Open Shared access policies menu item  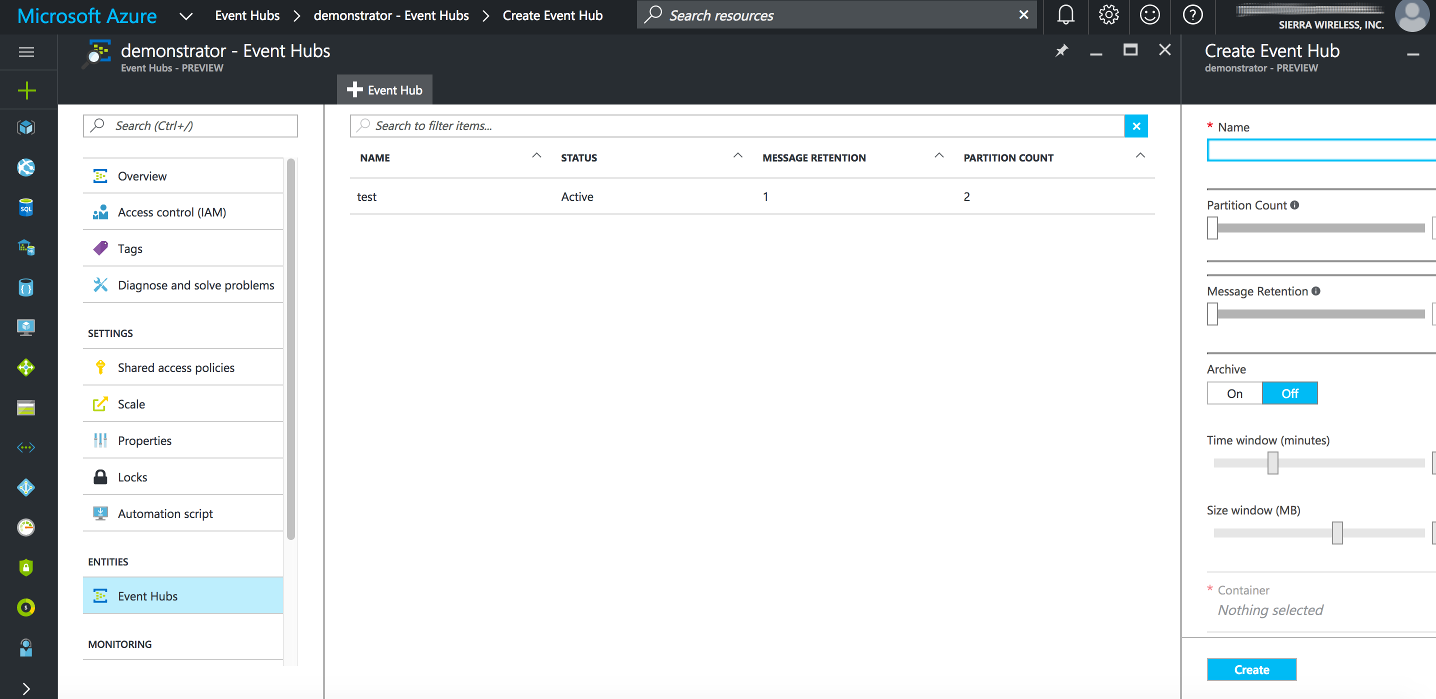176,368
